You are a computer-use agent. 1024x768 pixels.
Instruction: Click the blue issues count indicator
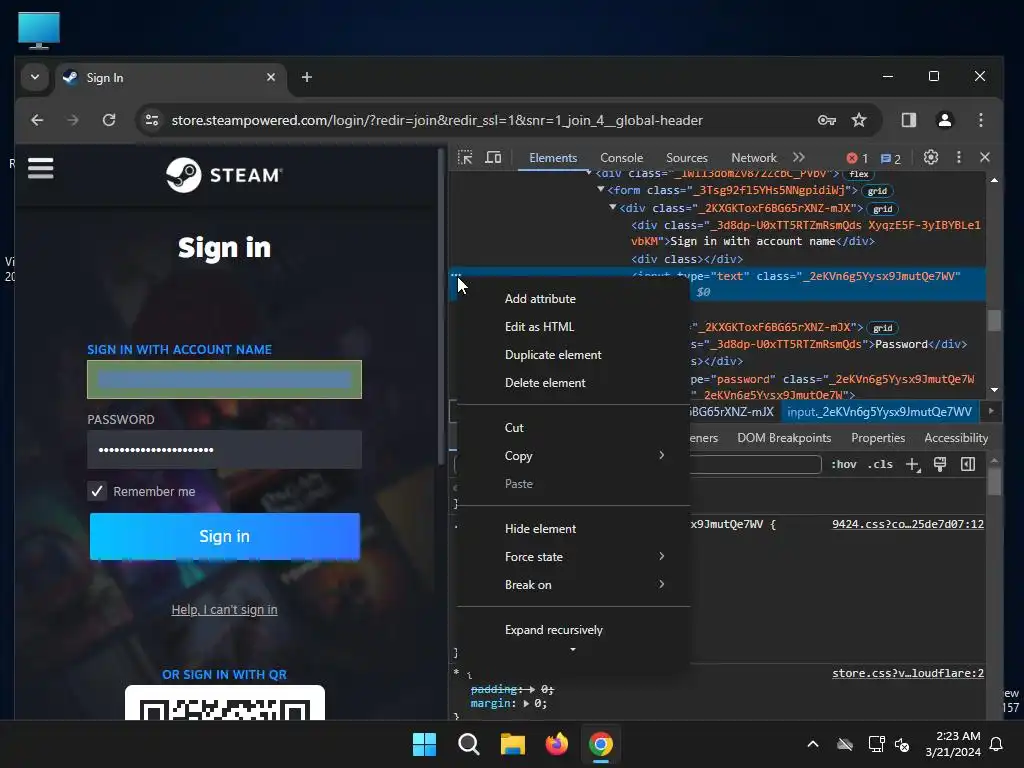coord(891,159)
